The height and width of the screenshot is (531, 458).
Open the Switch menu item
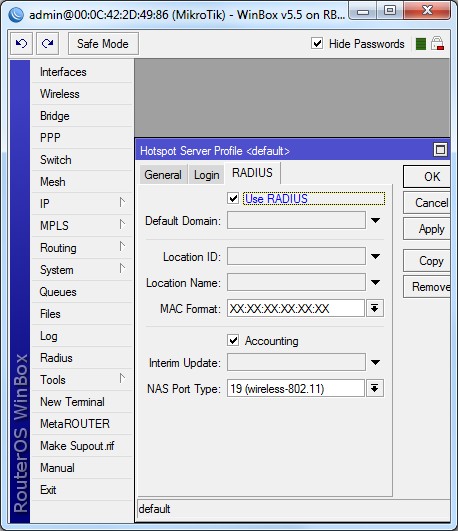point(82,160)
